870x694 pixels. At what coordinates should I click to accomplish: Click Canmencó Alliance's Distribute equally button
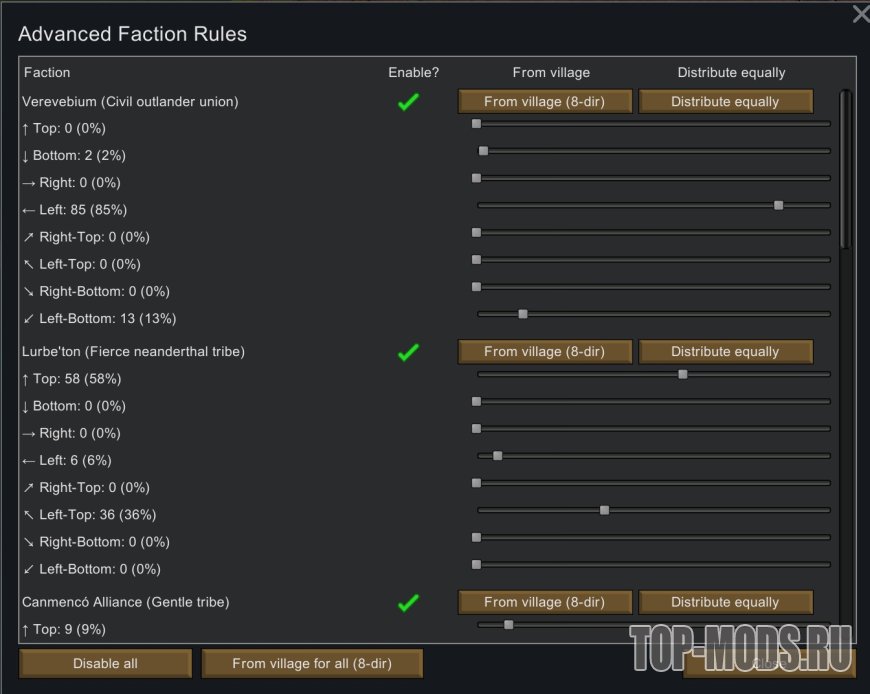[x=725, y=603]
